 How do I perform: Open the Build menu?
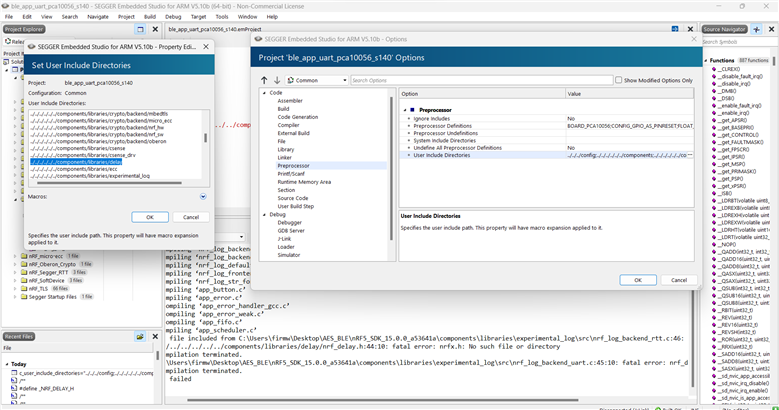pyautogui.click(x=150, y=17)
